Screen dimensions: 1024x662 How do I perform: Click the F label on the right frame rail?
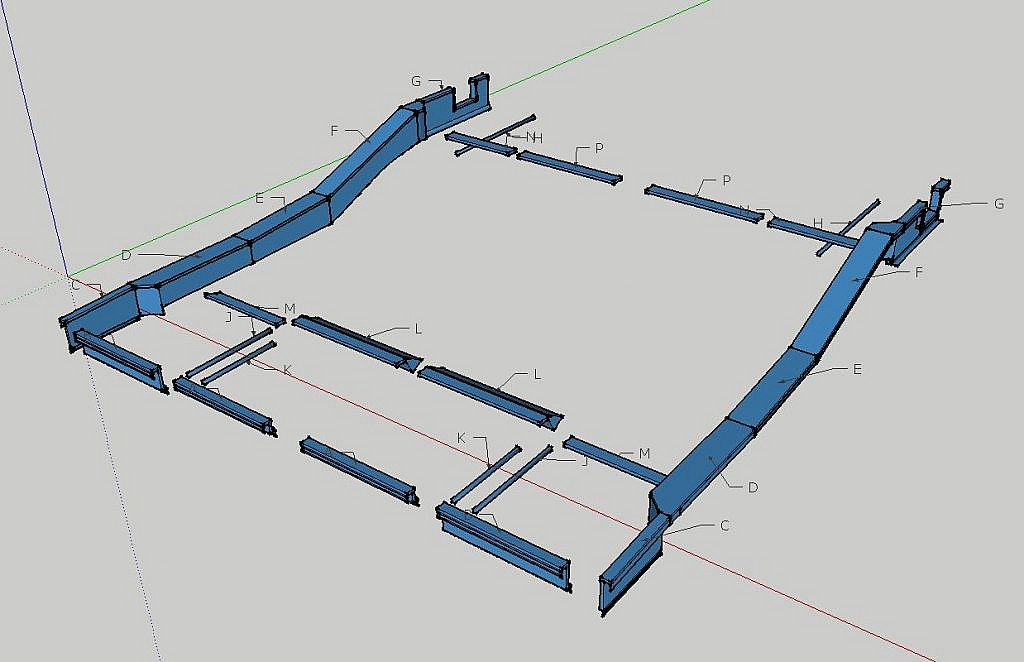(918, 272)
